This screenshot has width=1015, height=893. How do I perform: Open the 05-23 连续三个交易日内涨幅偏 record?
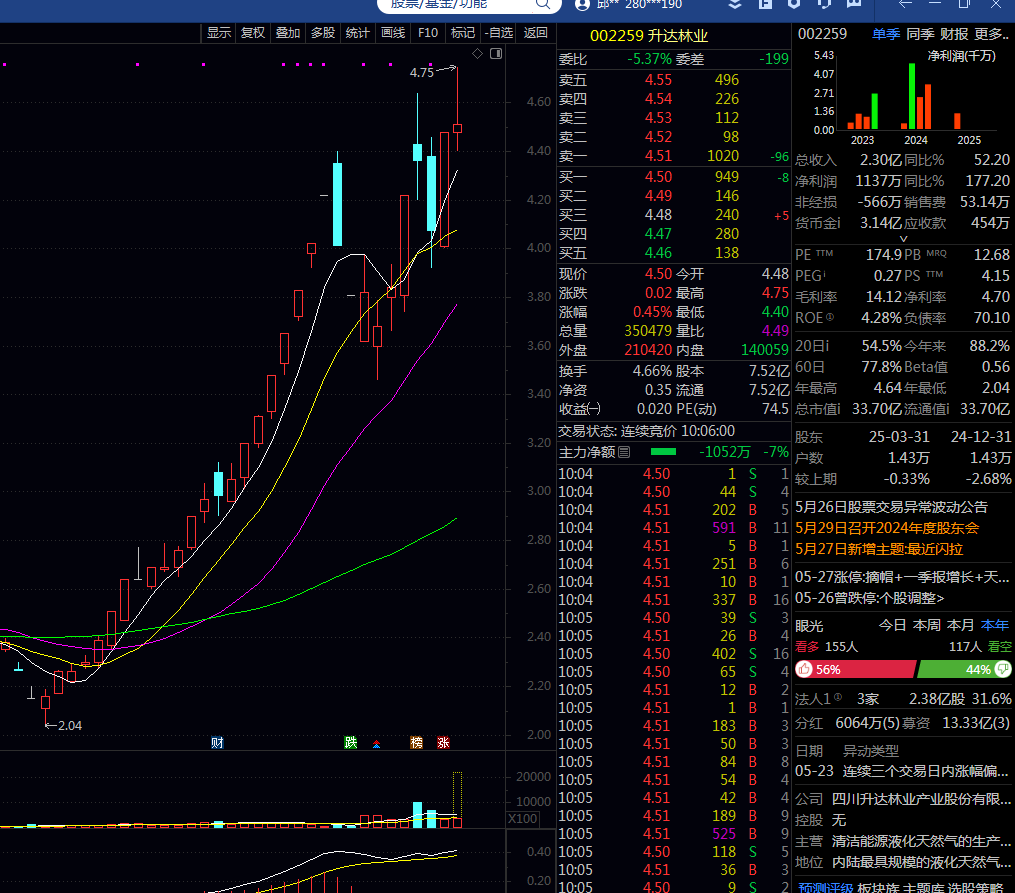tap(902, 771)
